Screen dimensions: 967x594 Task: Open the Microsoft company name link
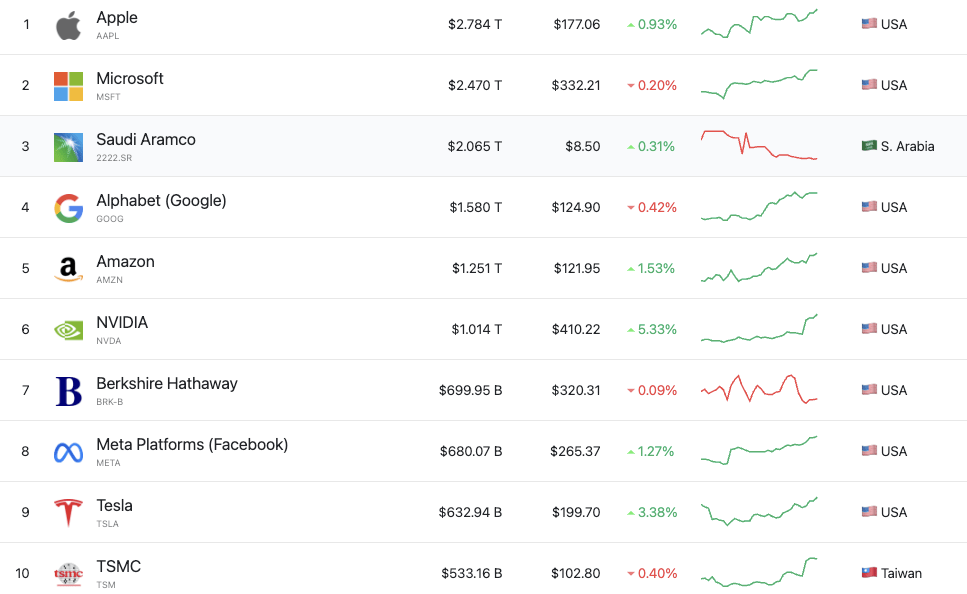tap(130, 78)
